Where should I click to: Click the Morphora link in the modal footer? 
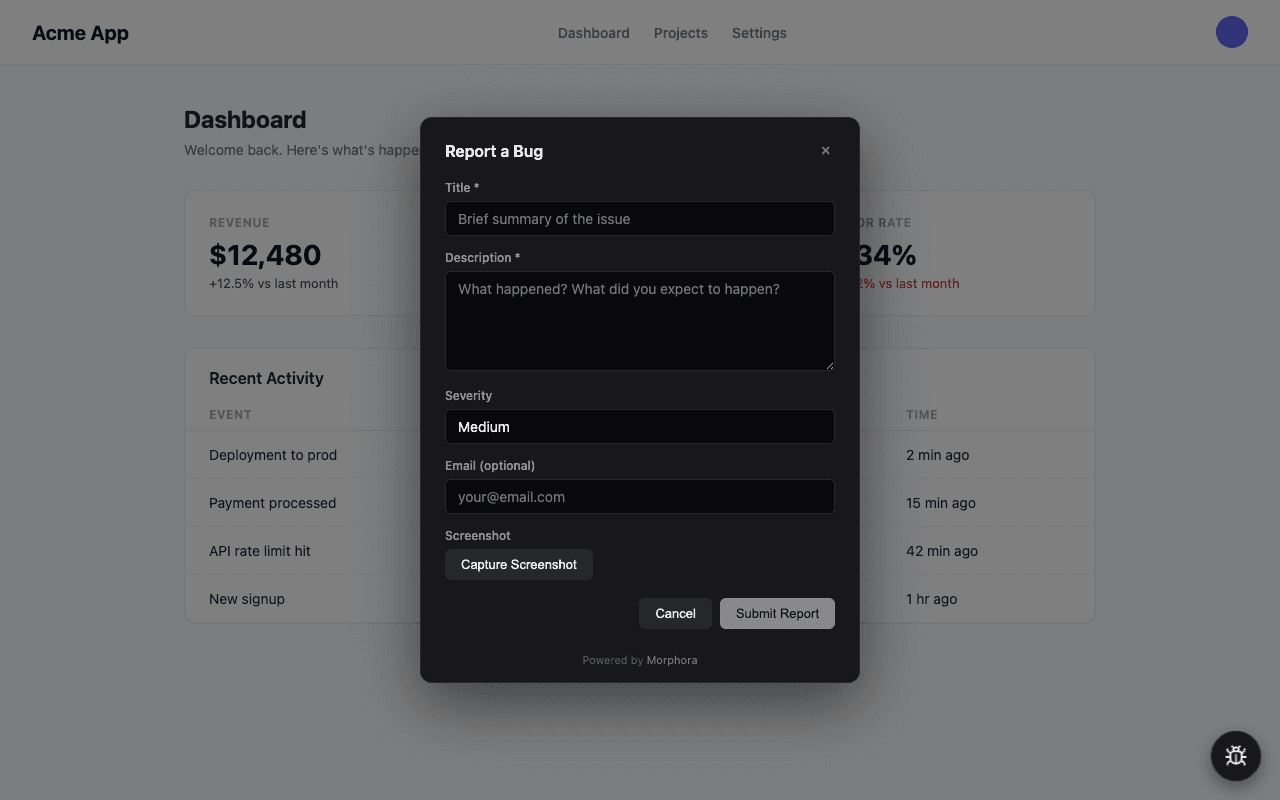[671, 660]
